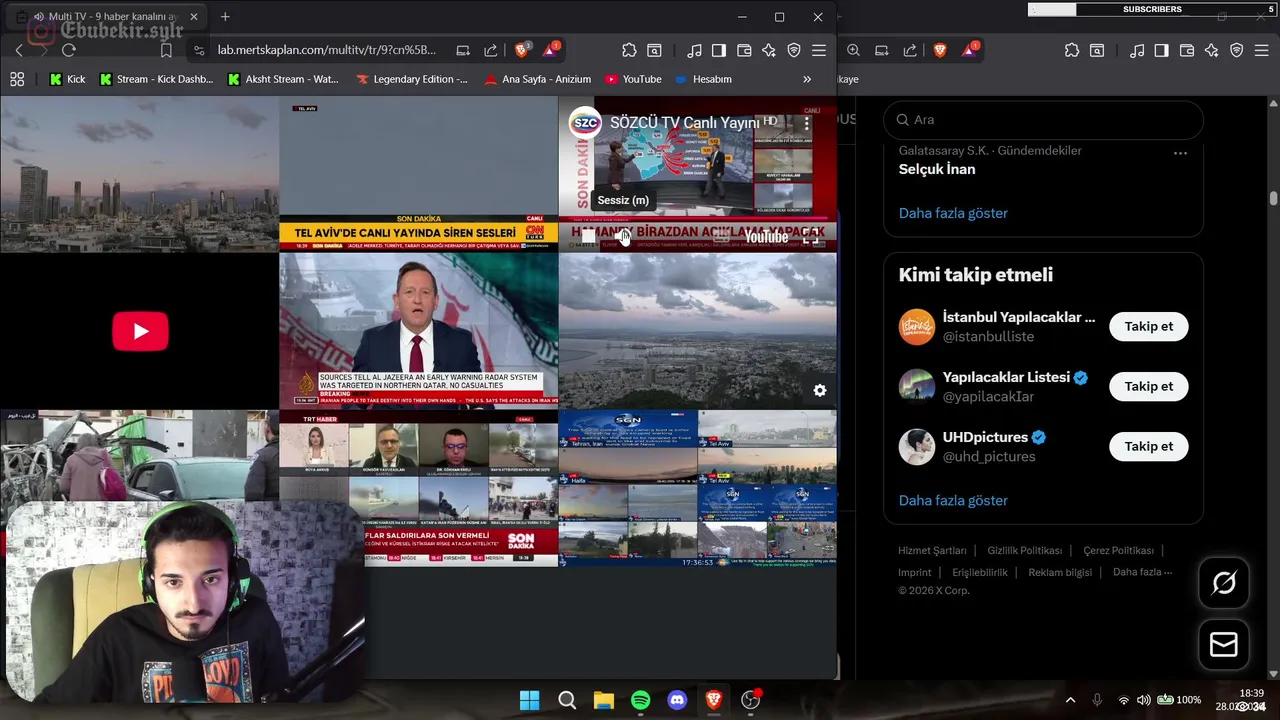Open Brave Rewards in Multi TV window
The width and height of the screenshot is (1280, 720).
click(551, 50)
